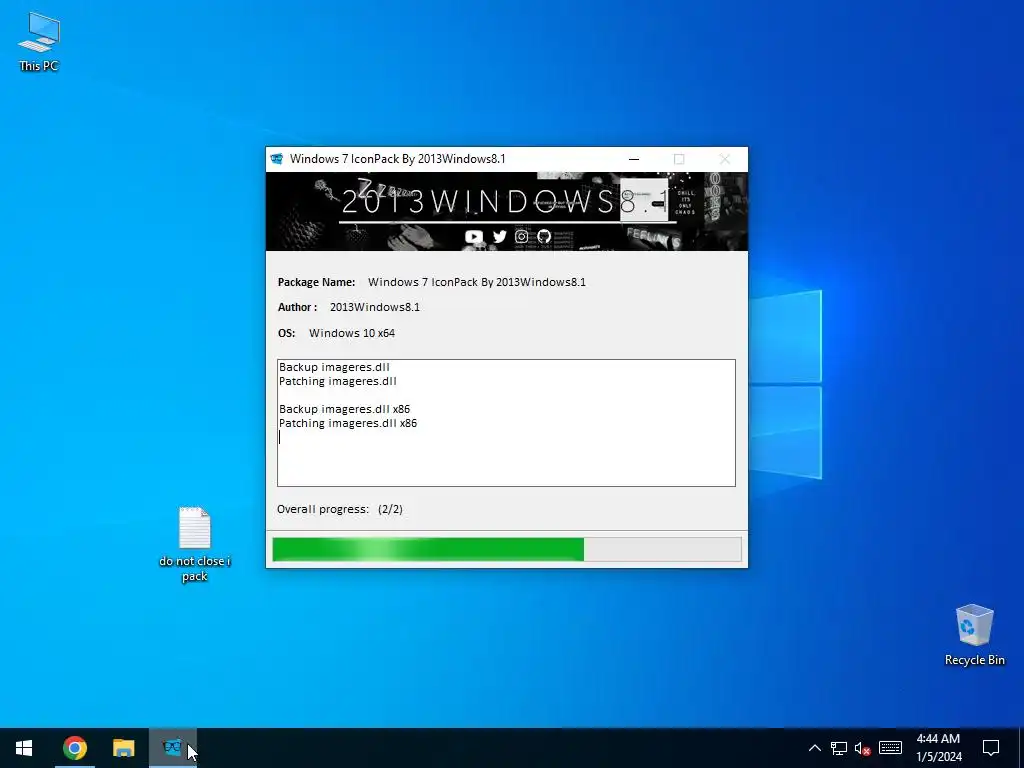Click the Twitter icon in the banner

500,236
